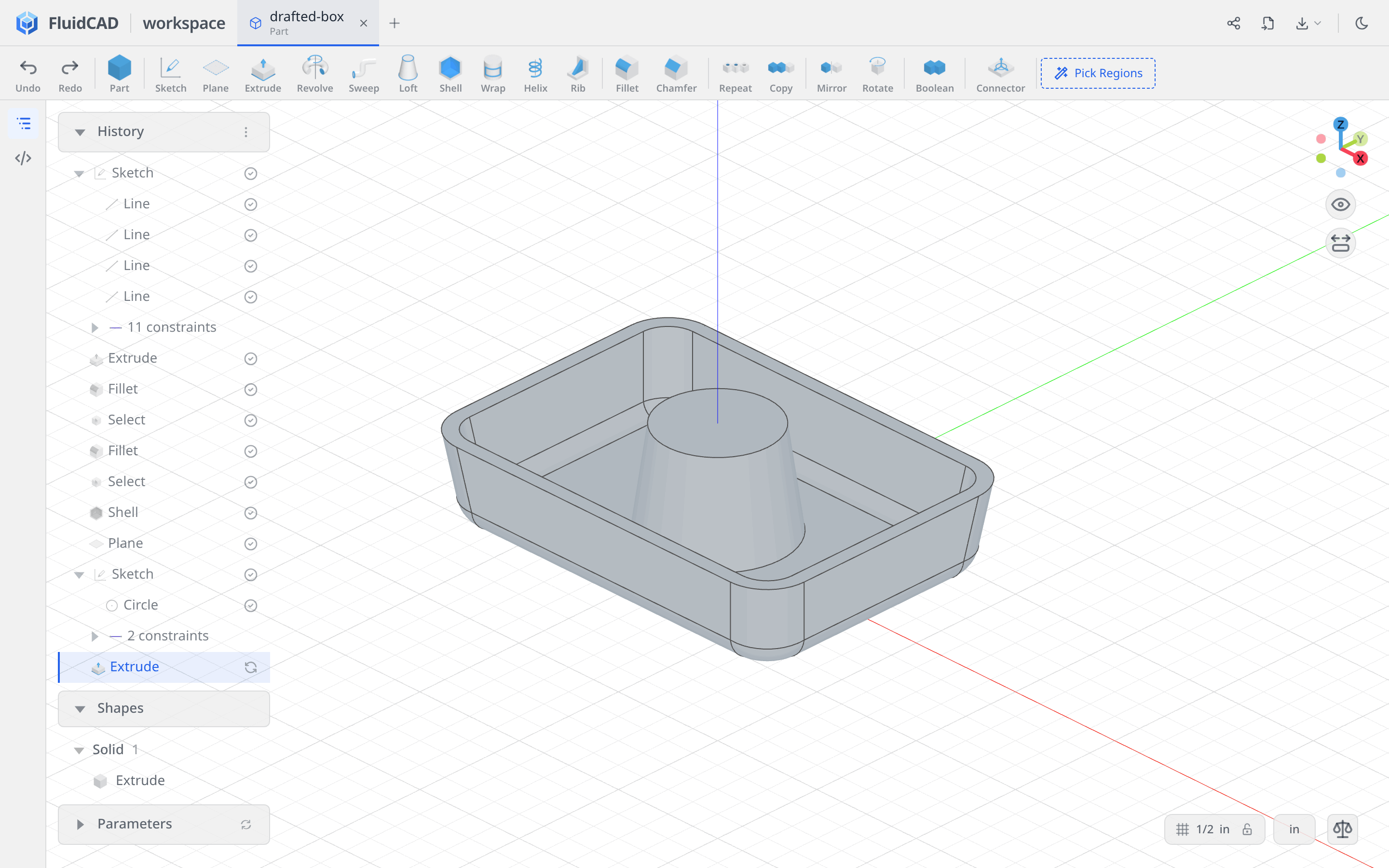
Task: Open History panel options menu
Action: click(245, 132)
